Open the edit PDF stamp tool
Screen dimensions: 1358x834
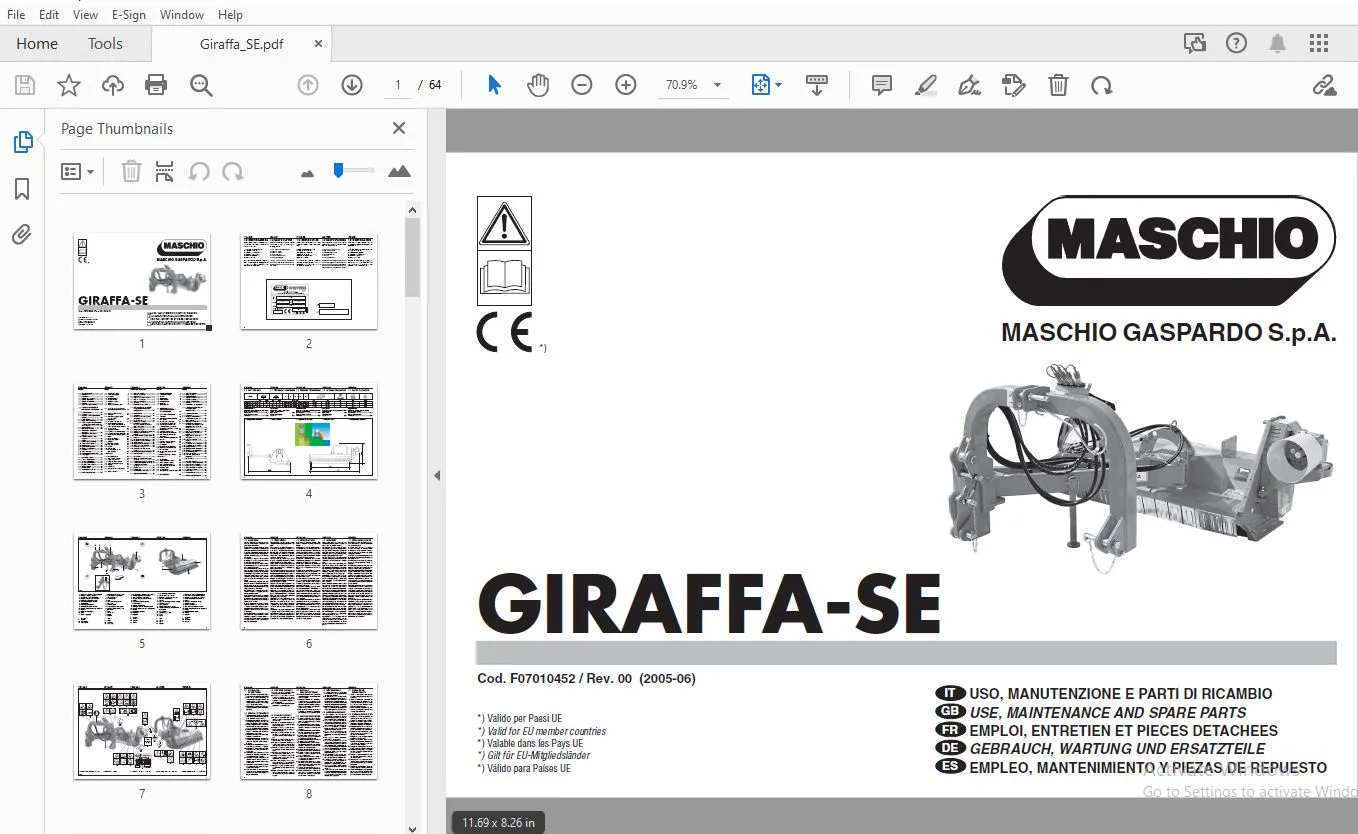[1014, 86]
